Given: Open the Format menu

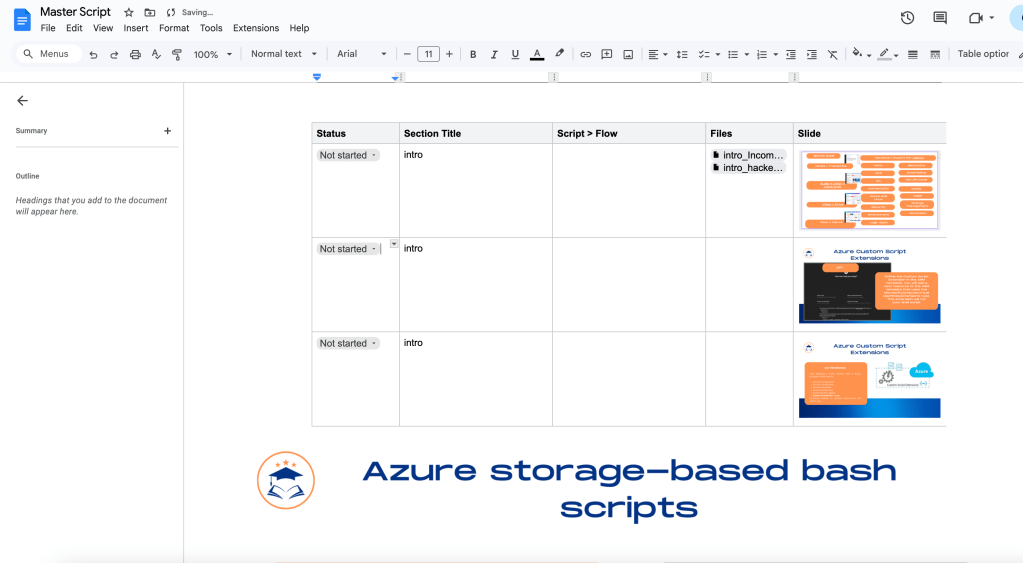Looking at the screenshot, I should pyautogui.click(x=174, y=28).
